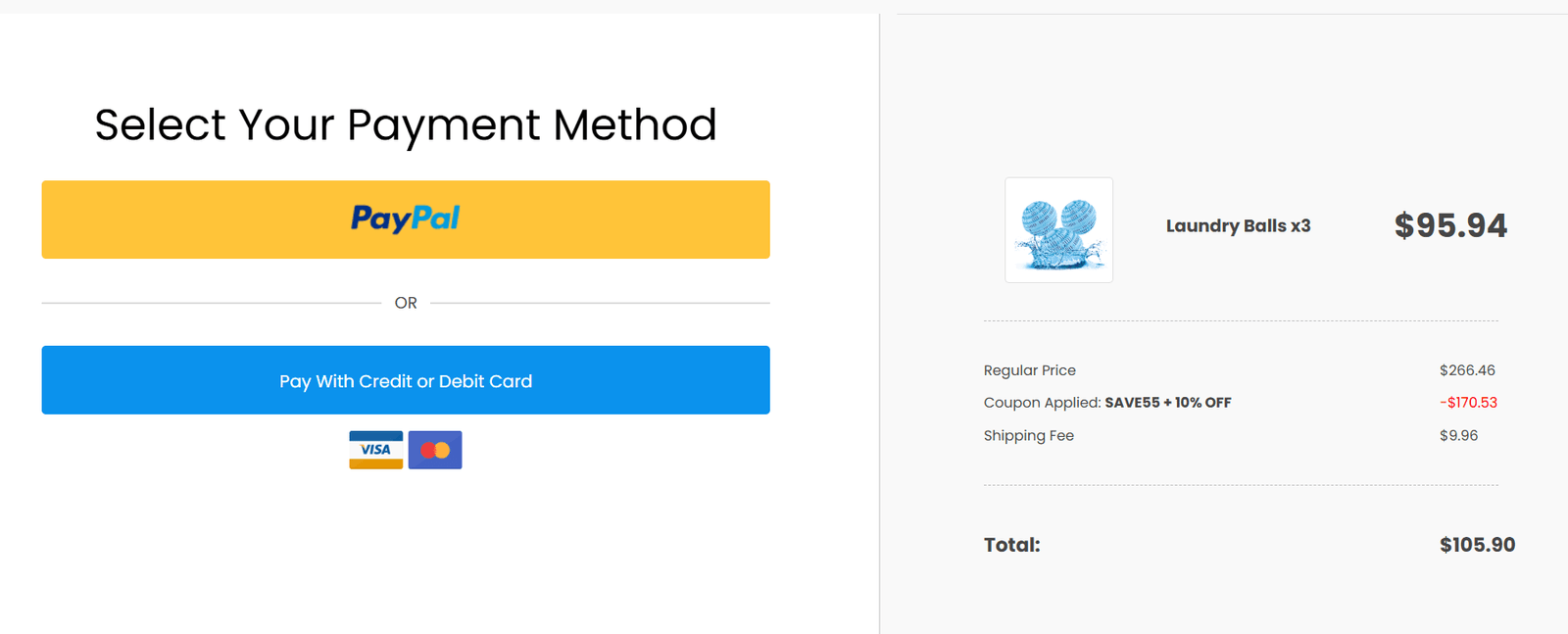Image resolution: width=1568 pixels, height=634 pixels.
Task: Click the $95.94 product price
Action: coord(1450,225)
